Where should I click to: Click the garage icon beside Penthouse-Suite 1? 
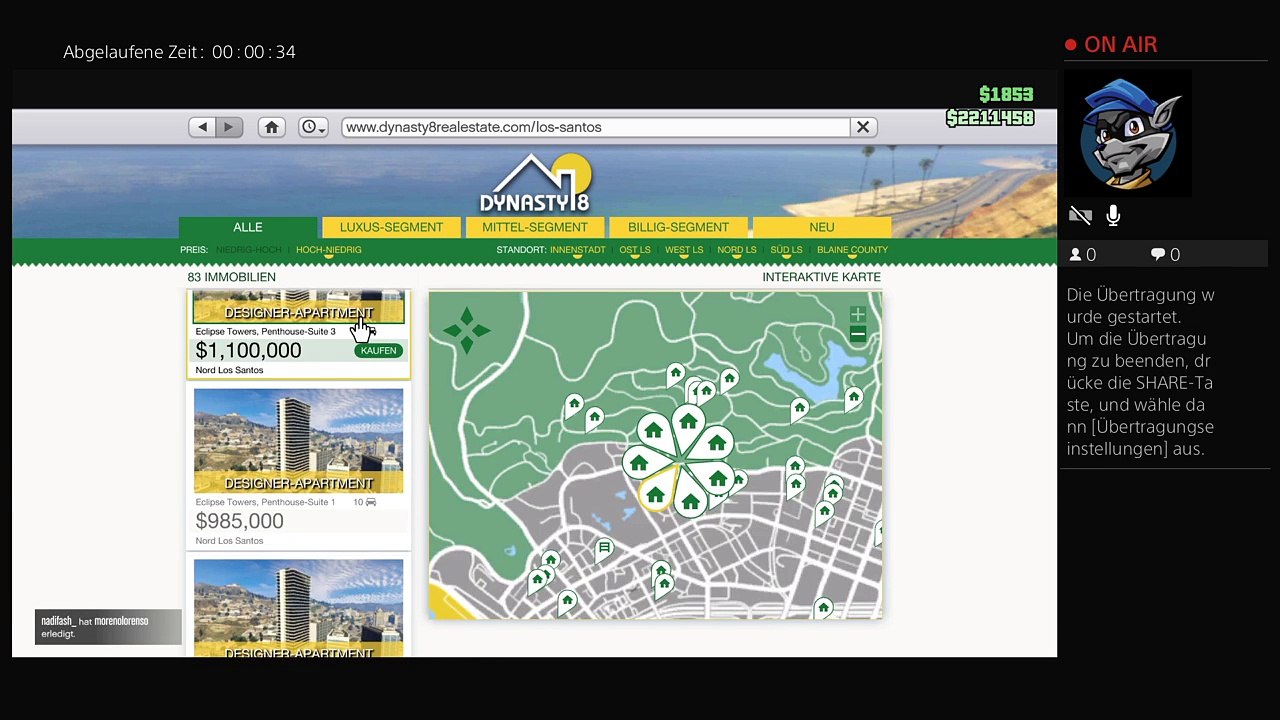[x=371, y=502]
